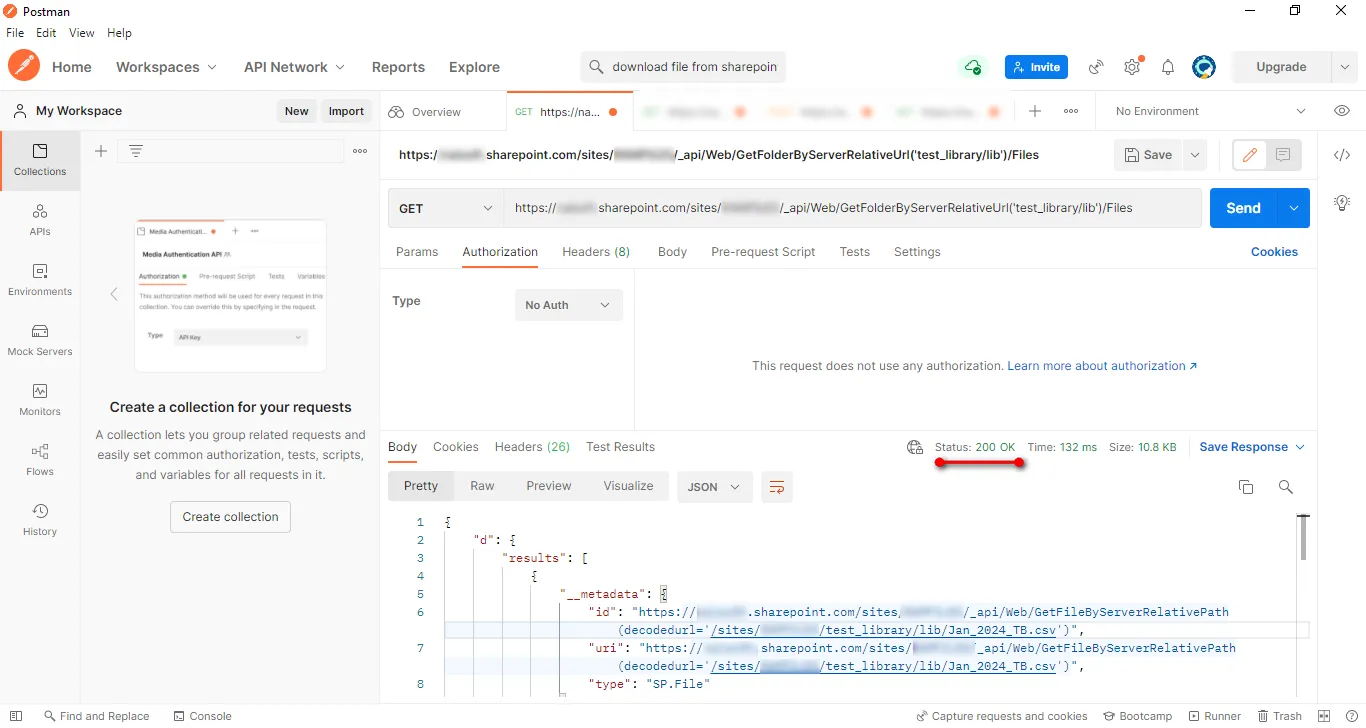1366x728 pixels.
Task: Open the Tests request tab
Action: [854, 252]
